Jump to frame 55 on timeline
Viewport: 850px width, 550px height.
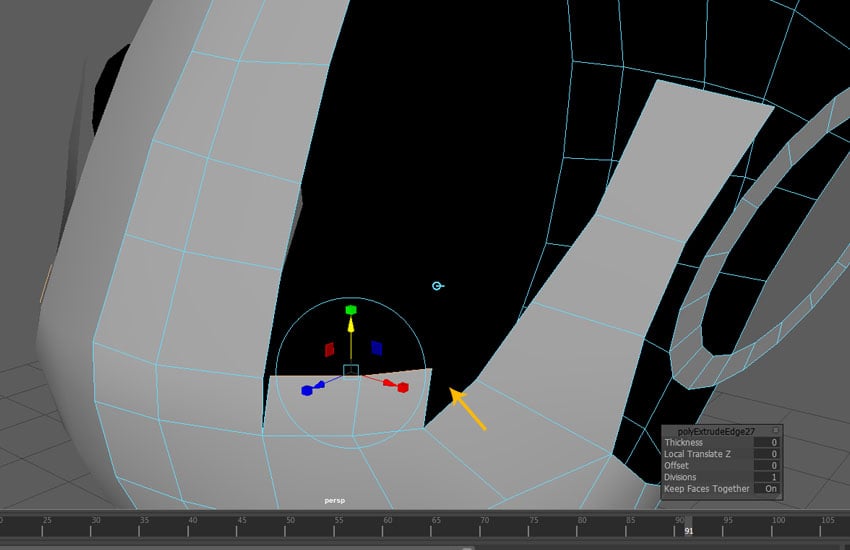339,520
